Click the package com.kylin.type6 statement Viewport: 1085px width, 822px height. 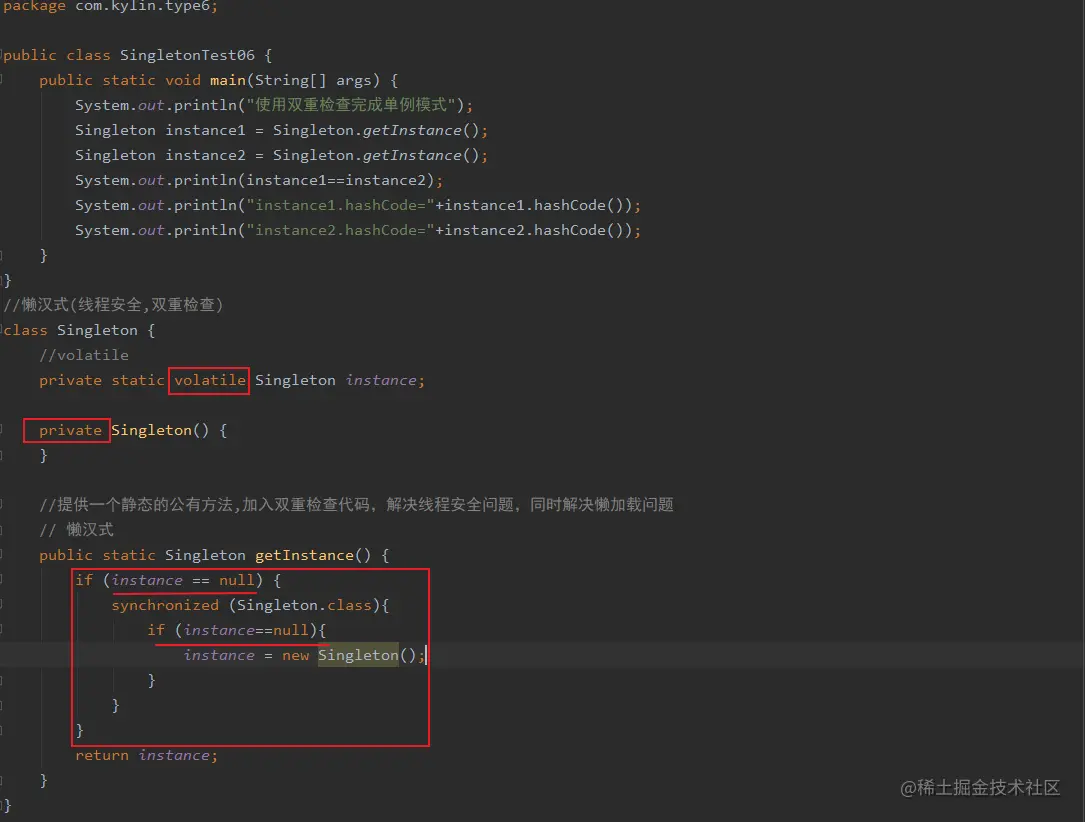click(x=111, y=6)
